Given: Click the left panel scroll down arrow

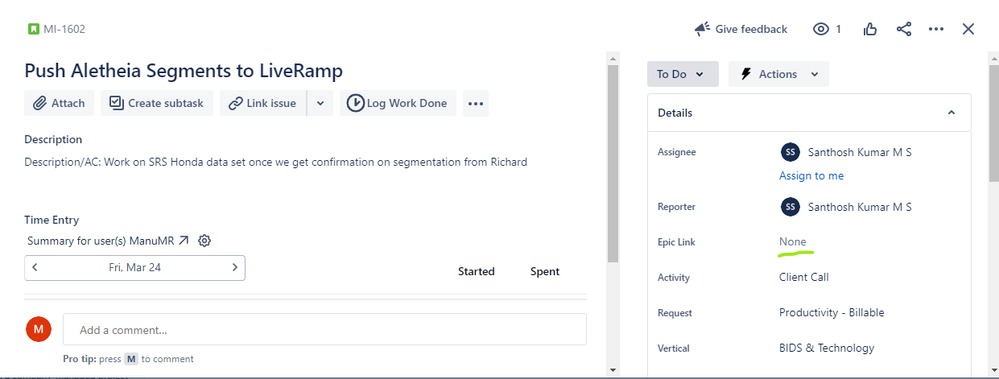Looking at the screenshot, I should 612,369.
